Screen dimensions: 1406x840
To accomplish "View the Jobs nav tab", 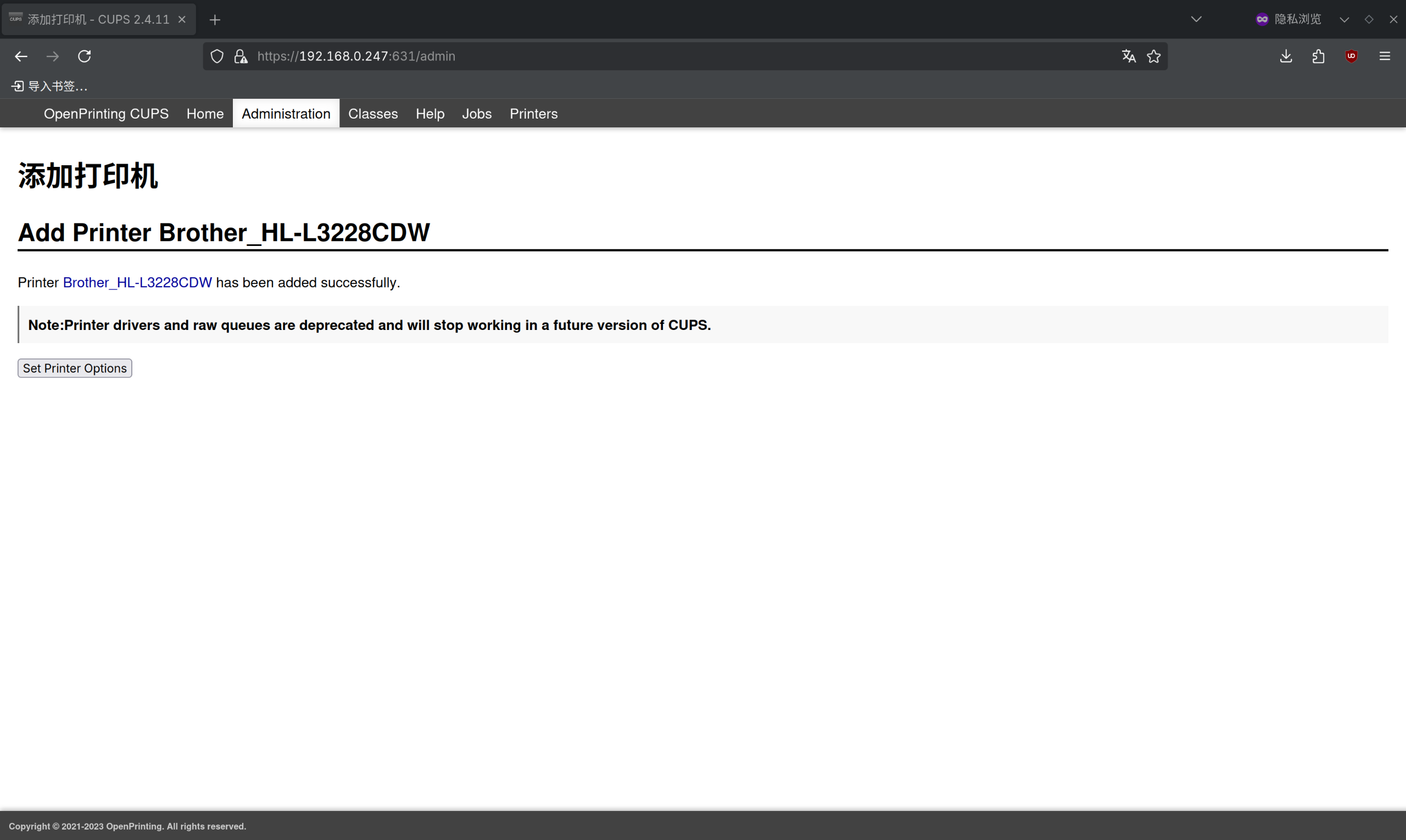I will point(477,114).
